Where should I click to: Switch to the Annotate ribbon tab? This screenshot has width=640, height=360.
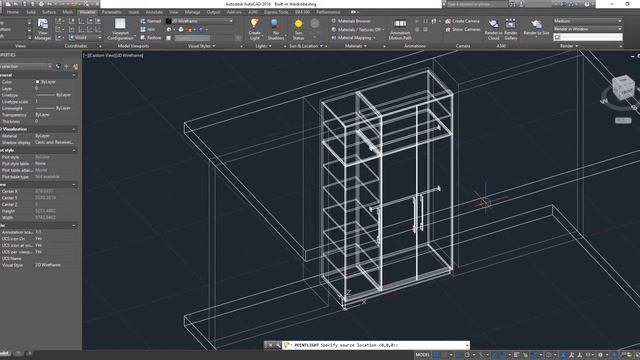pos(154,12)
